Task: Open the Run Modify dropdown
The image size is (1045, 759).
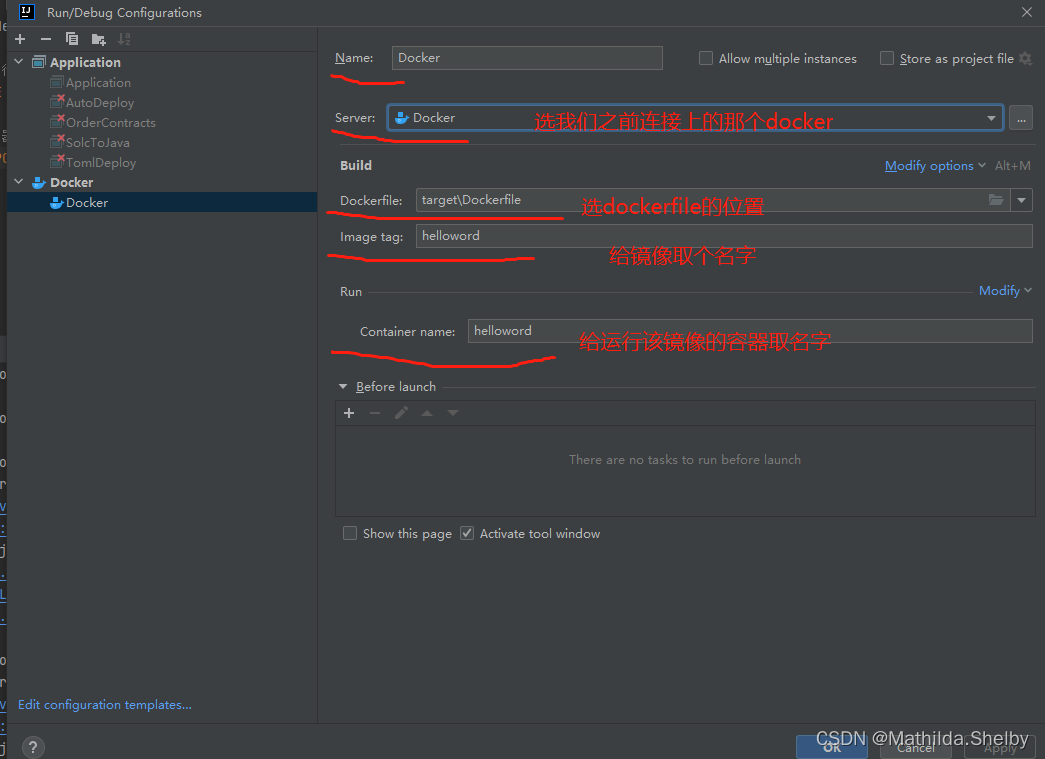Action: coord(1005,291)
